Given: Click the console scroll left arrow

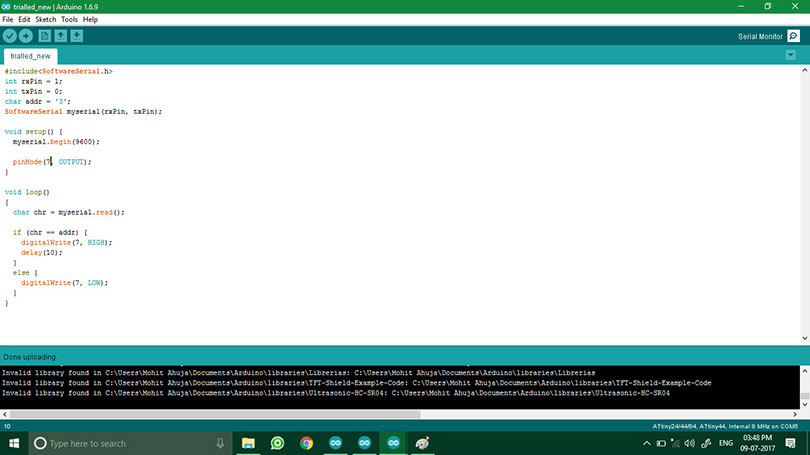Looking at the screenshot, I should 5,414.
